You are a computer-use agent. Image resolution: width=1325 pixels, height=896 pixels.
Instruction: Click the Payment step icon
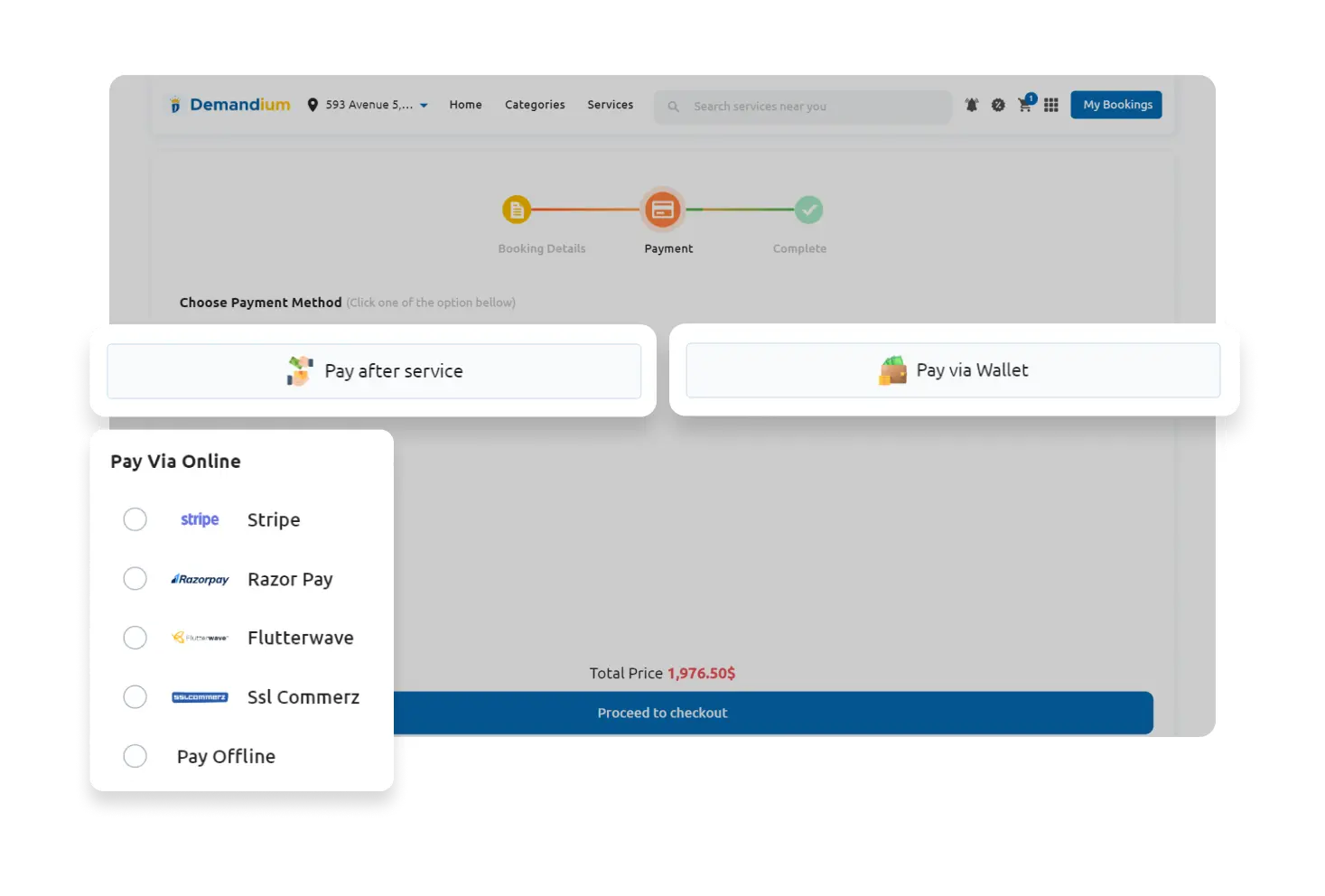tap(663, 210)
